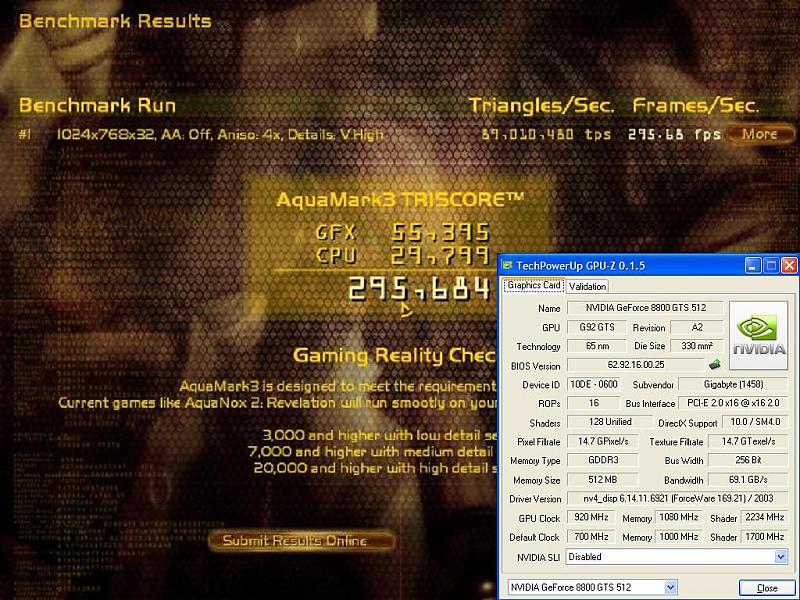Screen dimensions: 800x600
Task: Select the Bus Interface value PCI-E 2.0 x16
Action: click(733, 403)
